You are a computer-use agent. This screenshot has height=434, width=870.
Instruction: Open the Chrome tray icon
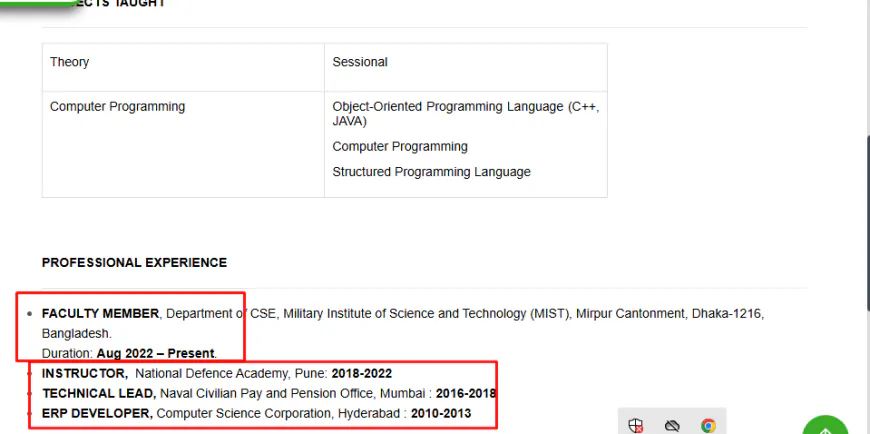click(708, 426)
